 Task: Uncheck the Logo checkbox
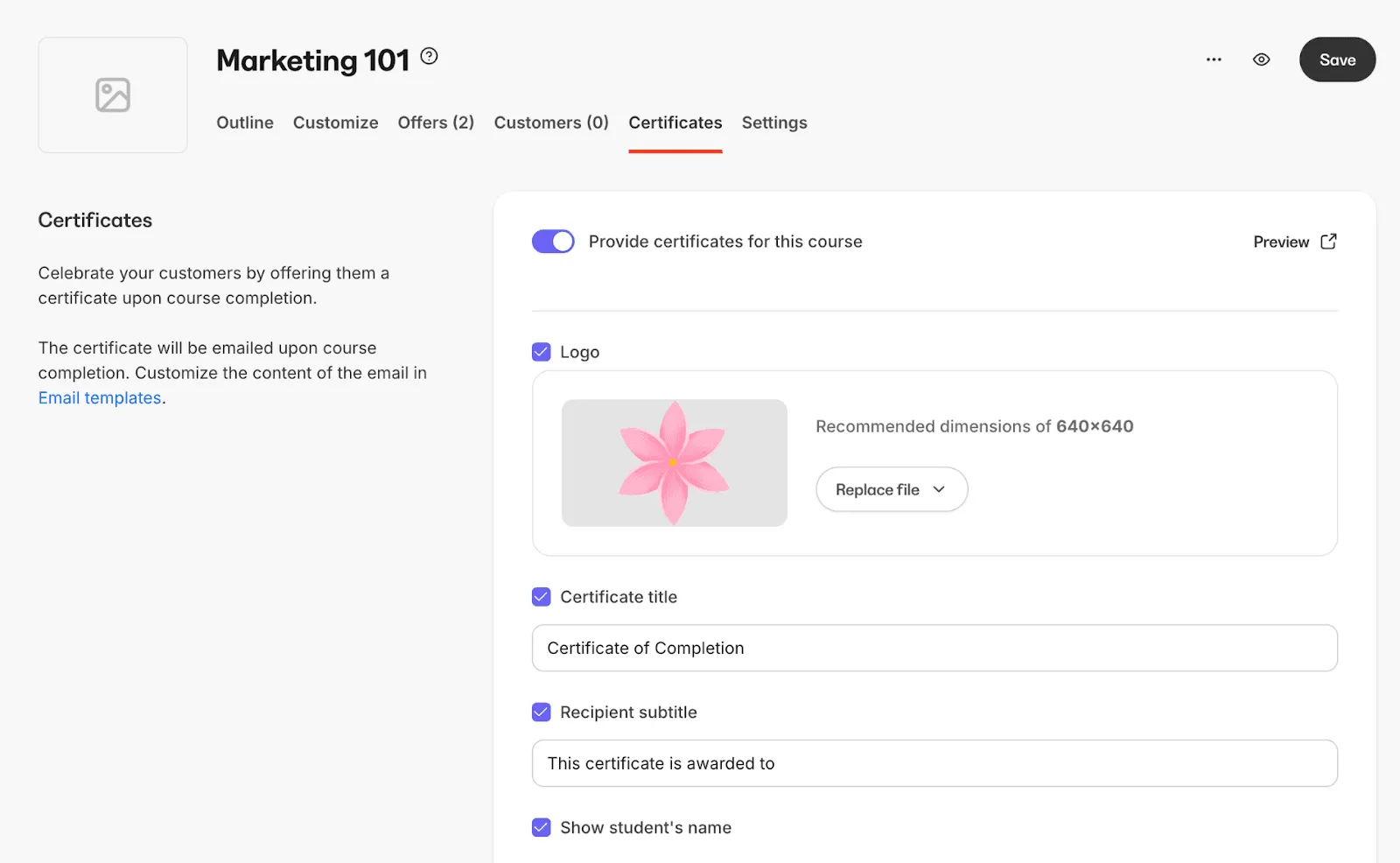[x=542, y=352]
